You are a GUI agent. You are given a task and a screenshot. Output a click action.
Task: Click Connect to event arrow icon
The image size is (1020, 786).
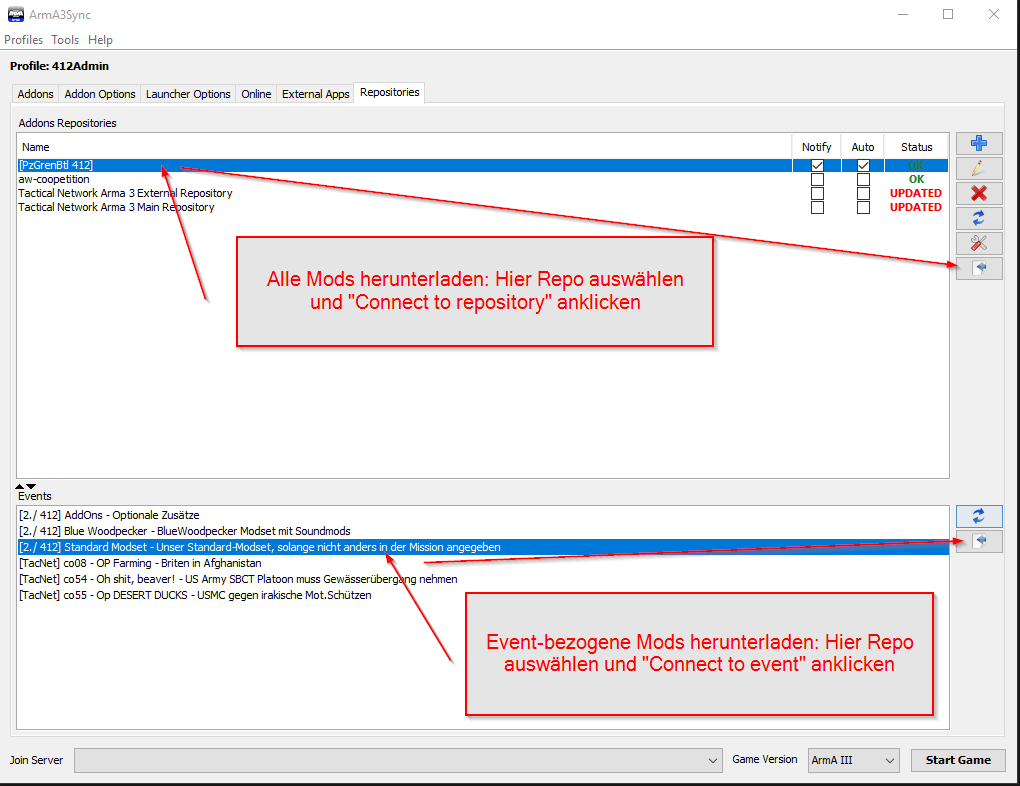[980, 541]
